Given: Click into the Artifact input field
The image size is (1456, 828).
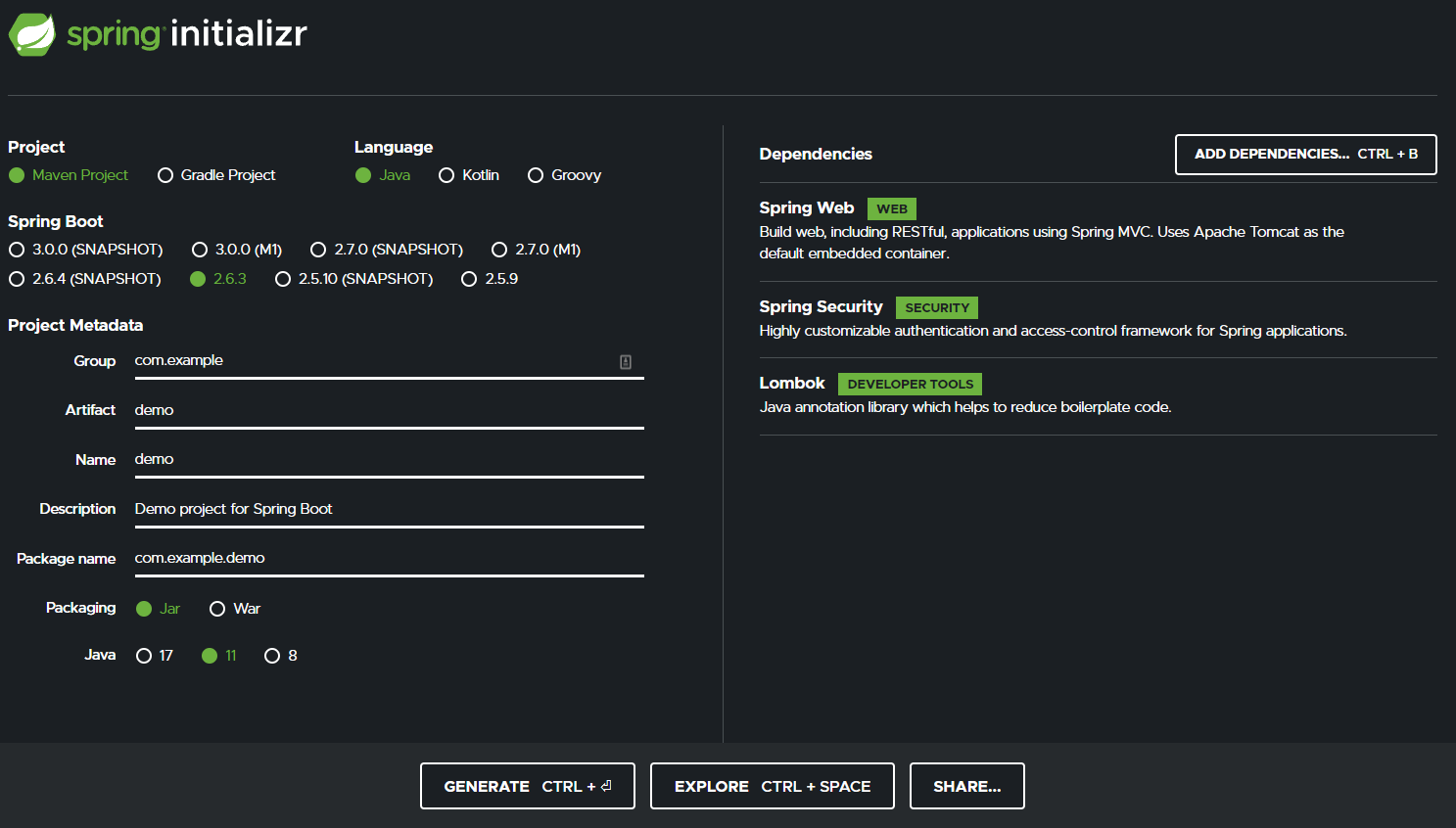Looking at the screenshot, I should click(389, 410).
